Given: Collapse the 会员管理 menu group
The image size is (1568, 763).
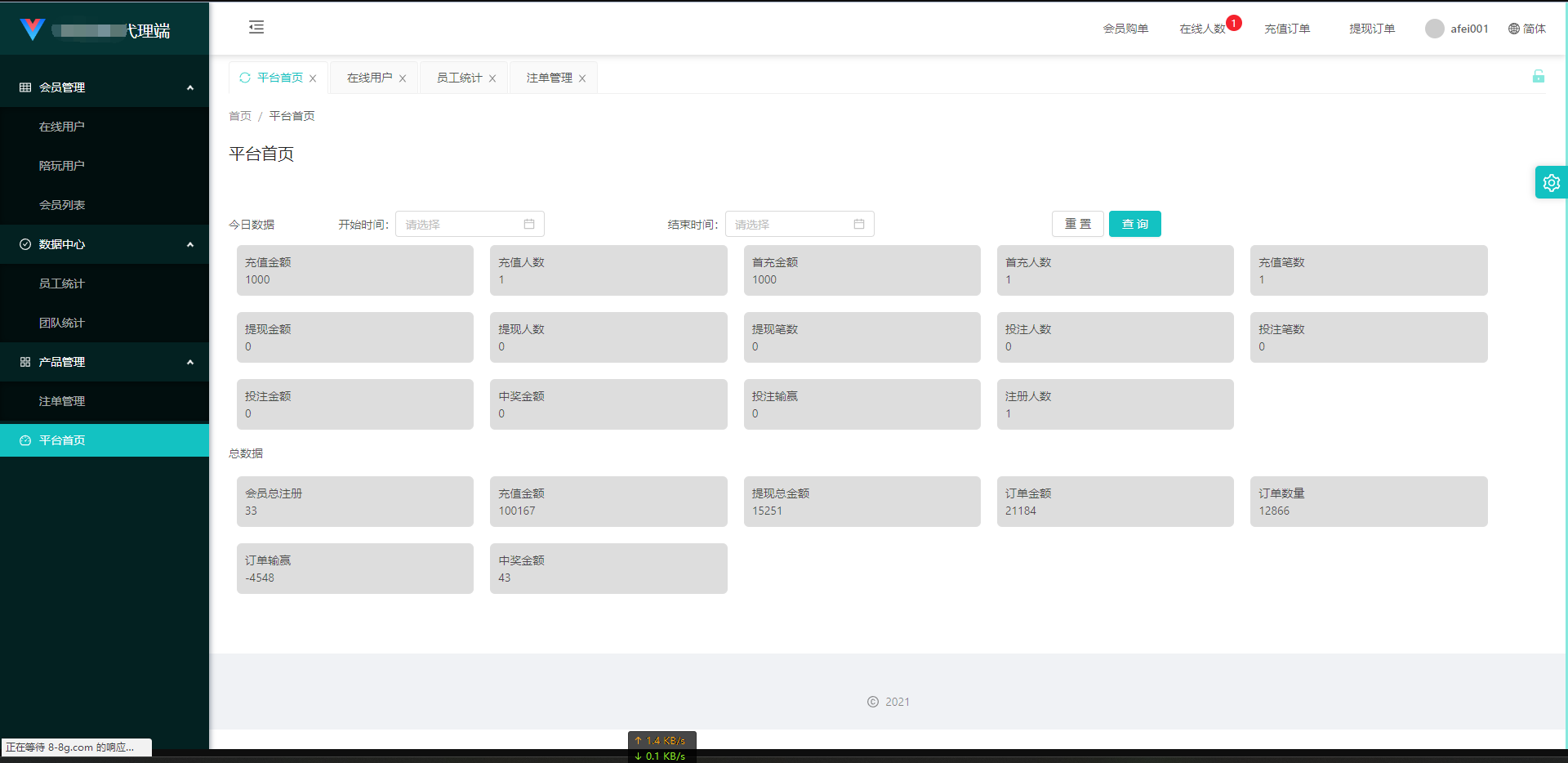Looking at the screenshot, I should pyautogui.click(x=190, y=87).
